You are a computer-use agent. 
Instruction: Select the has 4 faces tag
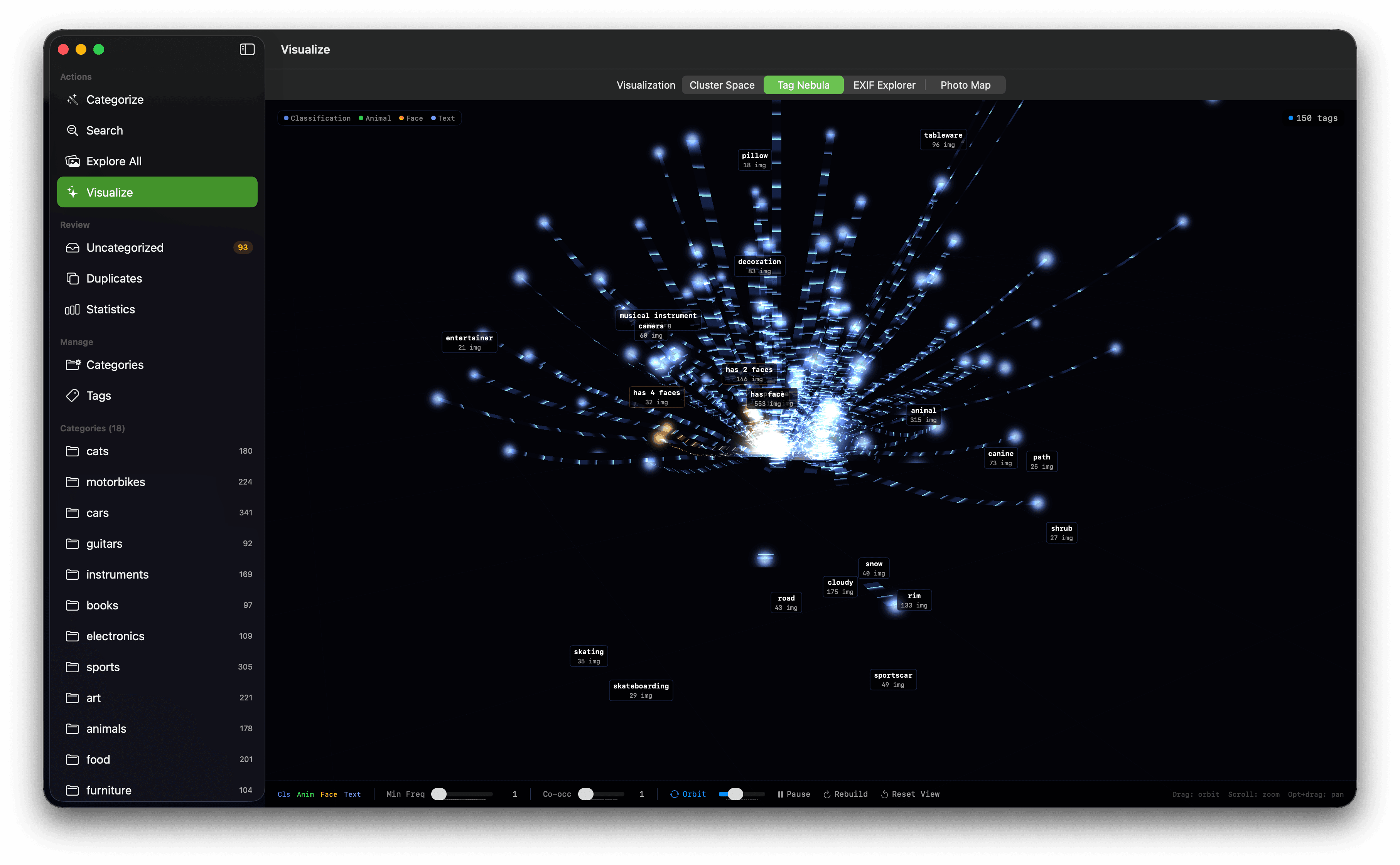656,397
